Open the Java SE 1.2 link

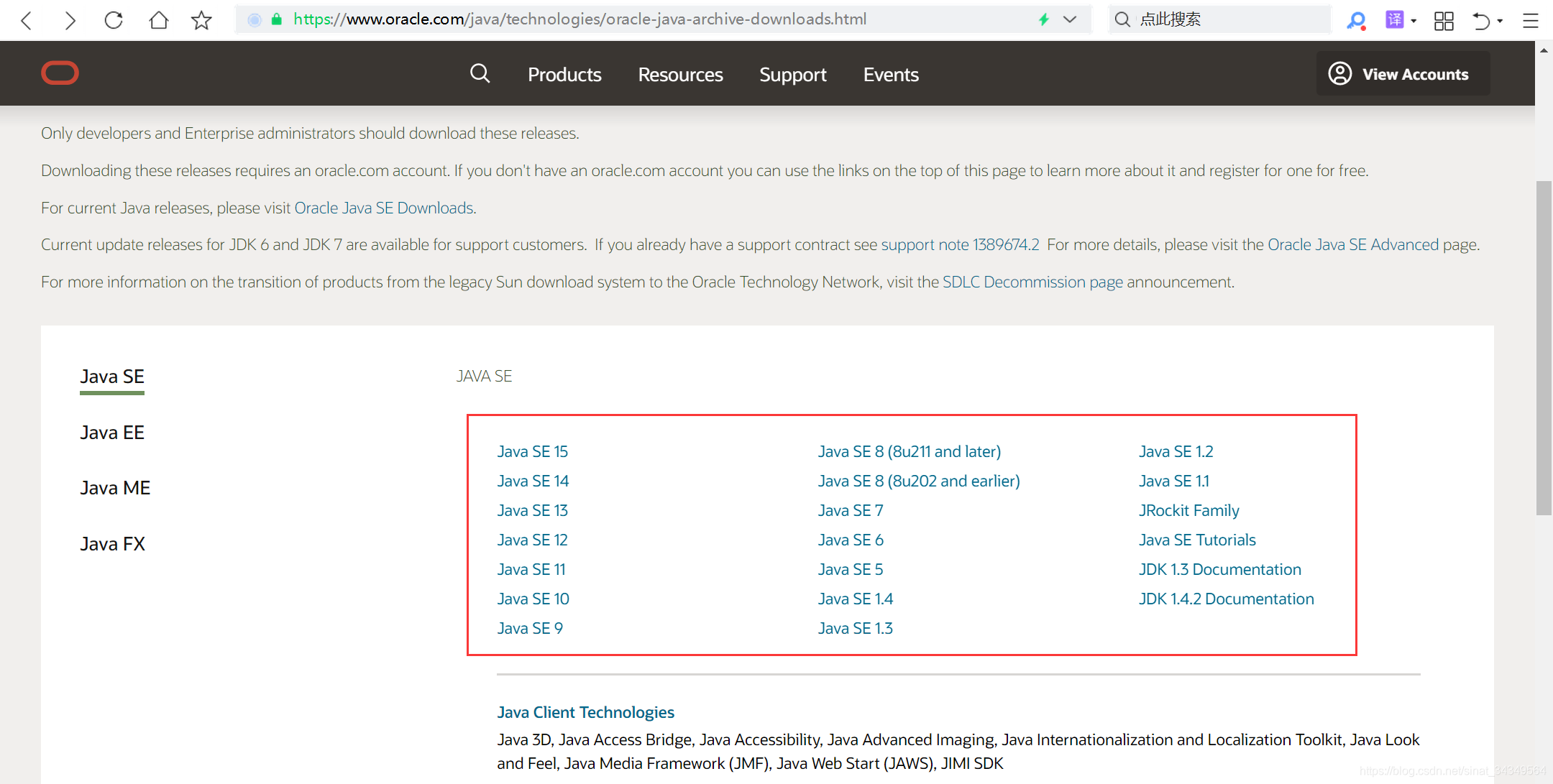1176,451
